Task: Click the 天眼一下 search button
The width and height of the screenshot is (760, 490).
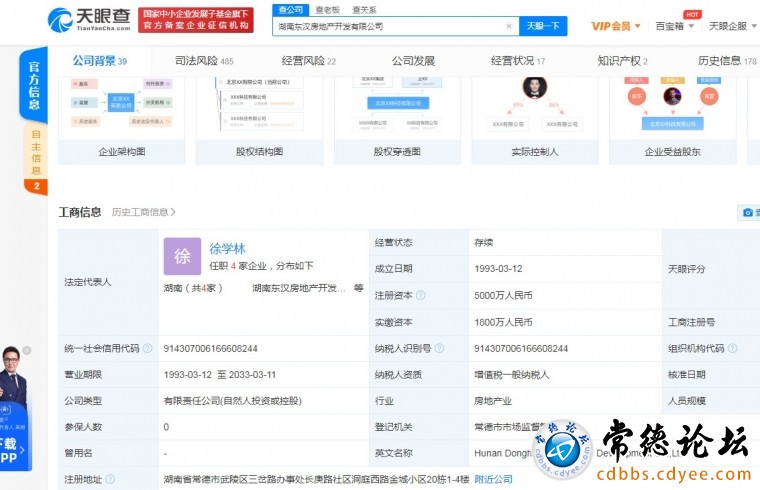Action: [543, 26]
